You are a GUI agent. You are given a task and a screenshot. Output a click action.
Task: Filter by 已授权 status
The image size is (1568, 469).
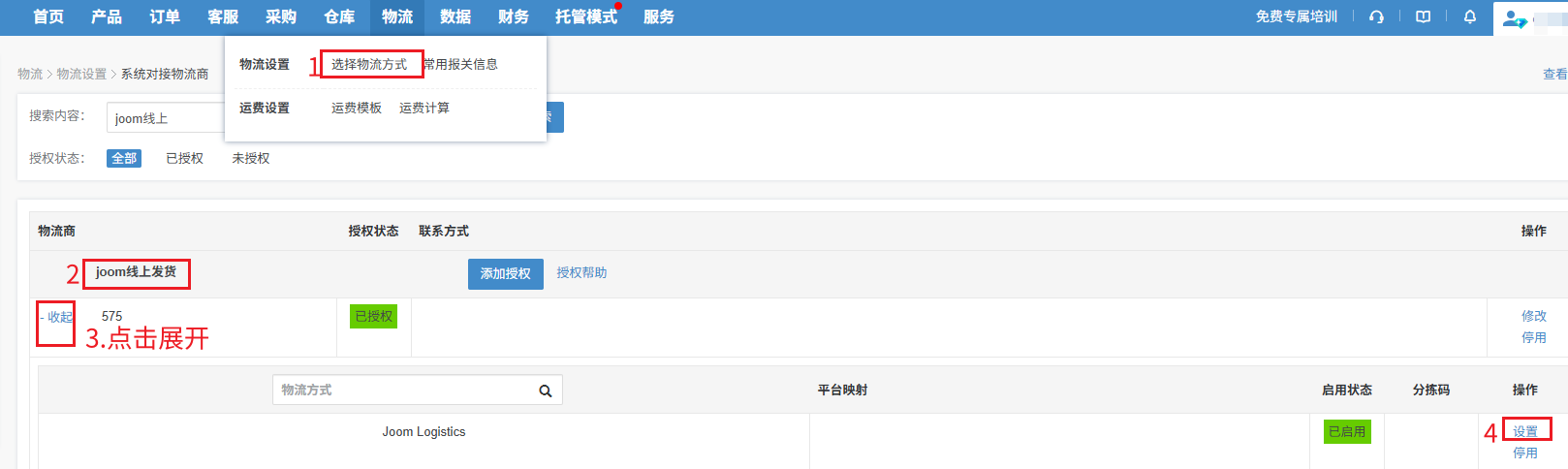tap(184, 158)
